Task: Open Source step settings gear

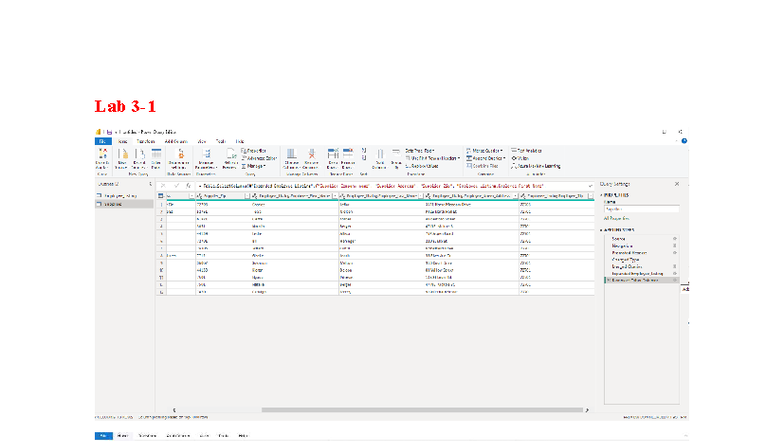Action: [x=674, y=239]
